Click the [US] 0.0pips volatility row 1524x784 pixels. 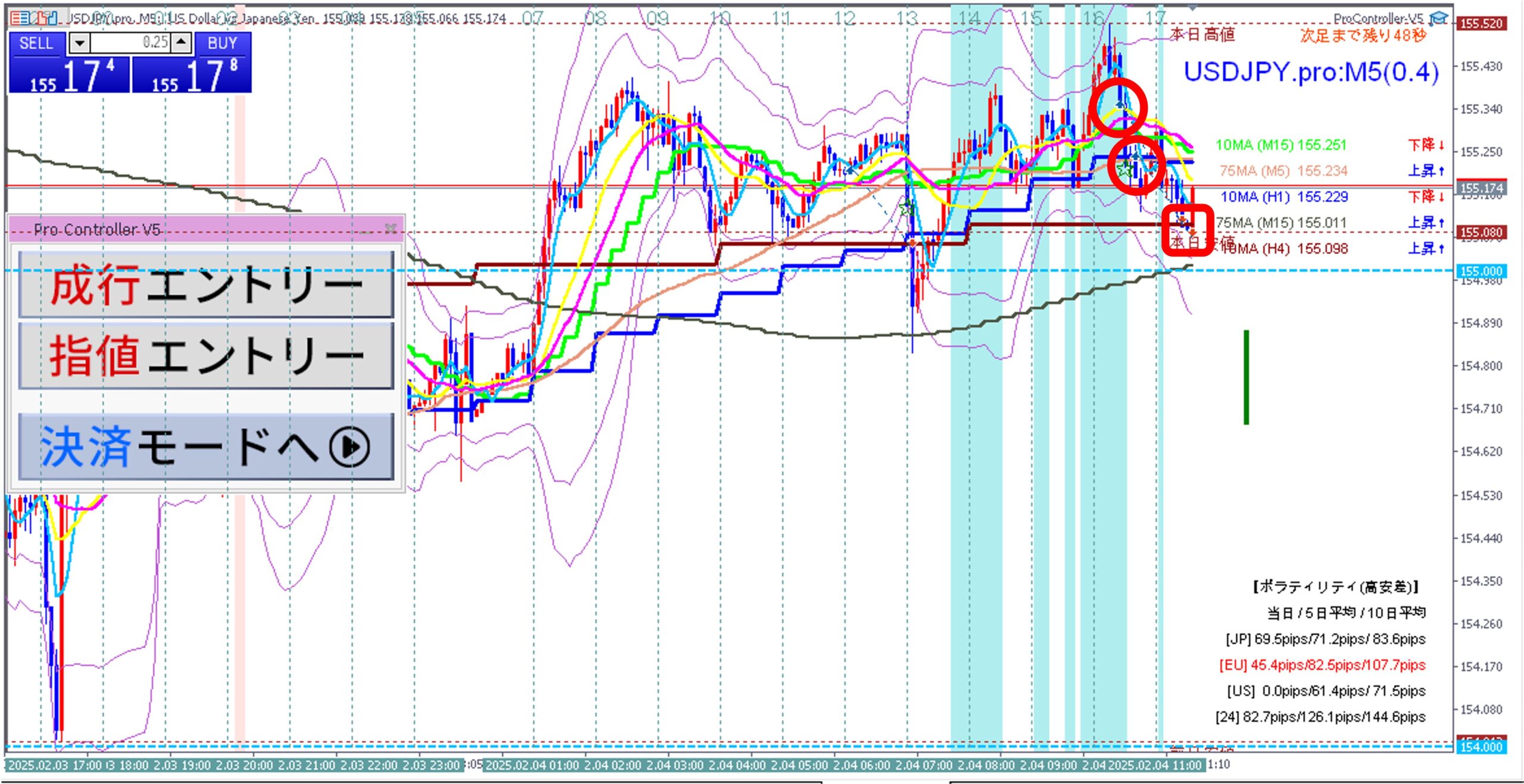[1326, 691]
